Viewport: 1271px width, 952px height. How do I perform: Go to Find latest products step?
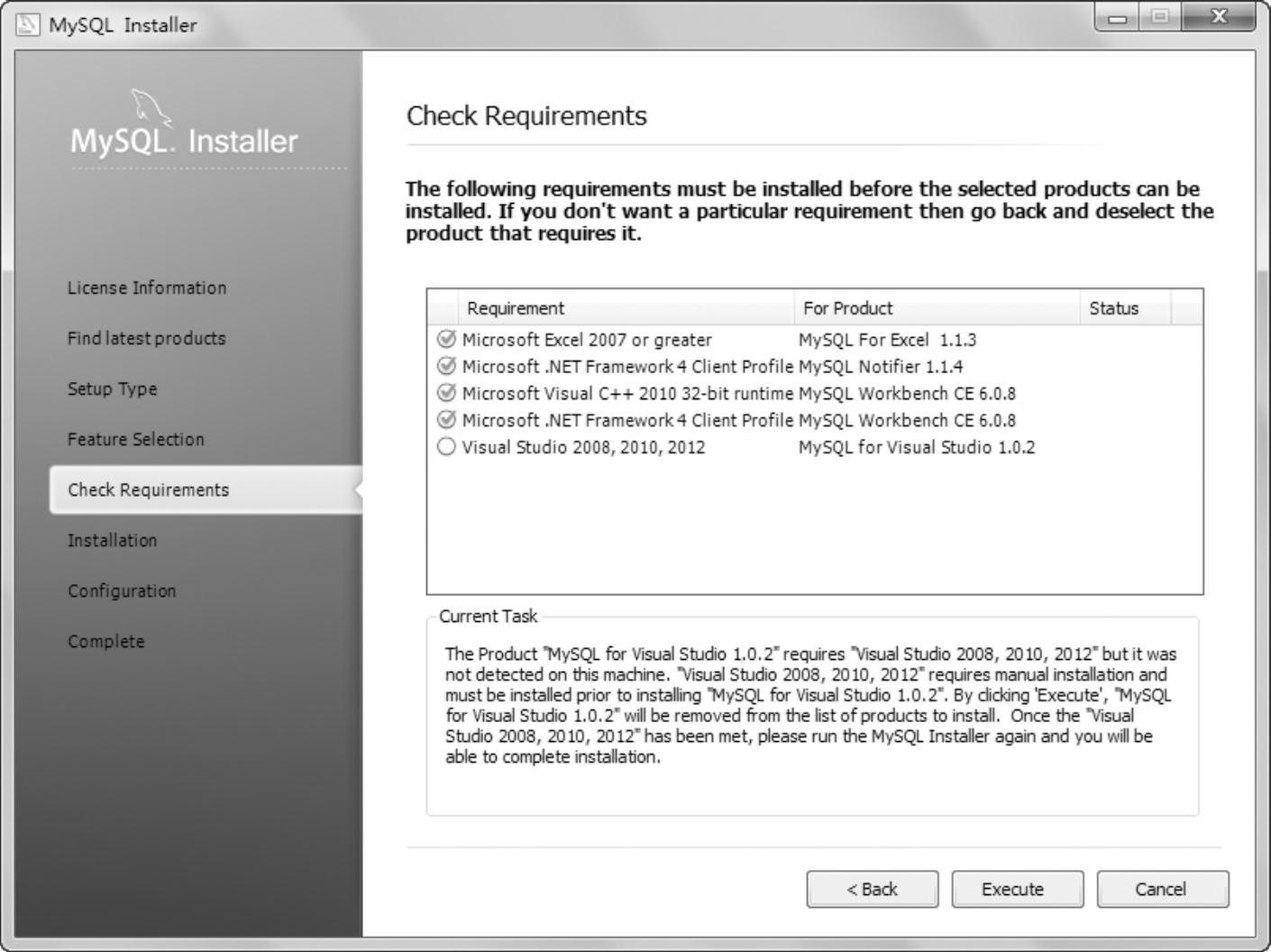[146, 338]
